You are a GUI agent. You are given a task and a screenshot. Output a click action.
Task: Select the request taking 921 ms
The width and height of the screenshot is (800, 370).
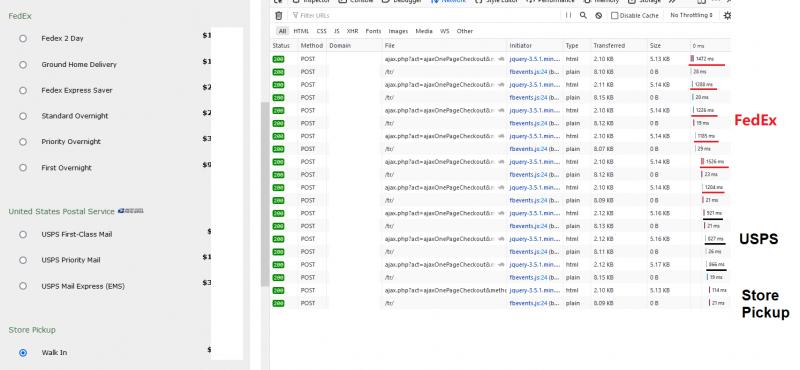(501, 213)
